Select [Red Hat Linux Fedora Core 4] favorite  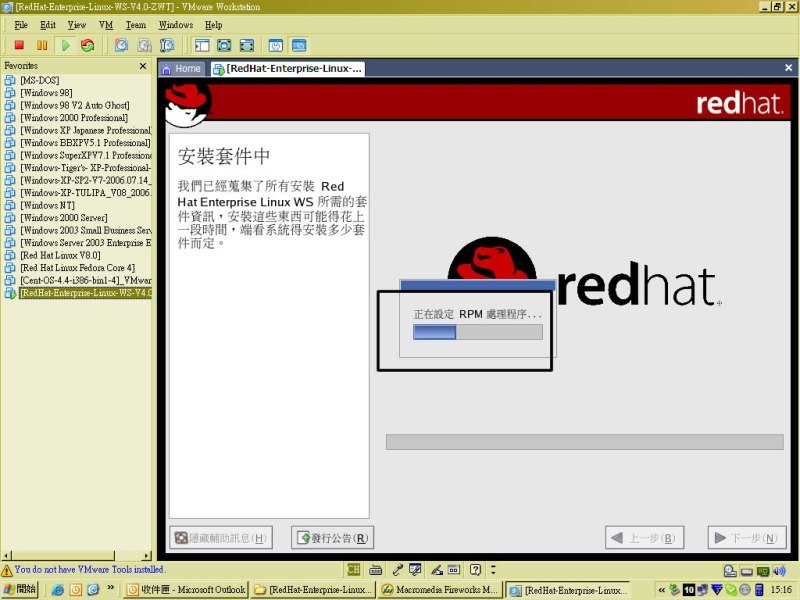[77, 268]
